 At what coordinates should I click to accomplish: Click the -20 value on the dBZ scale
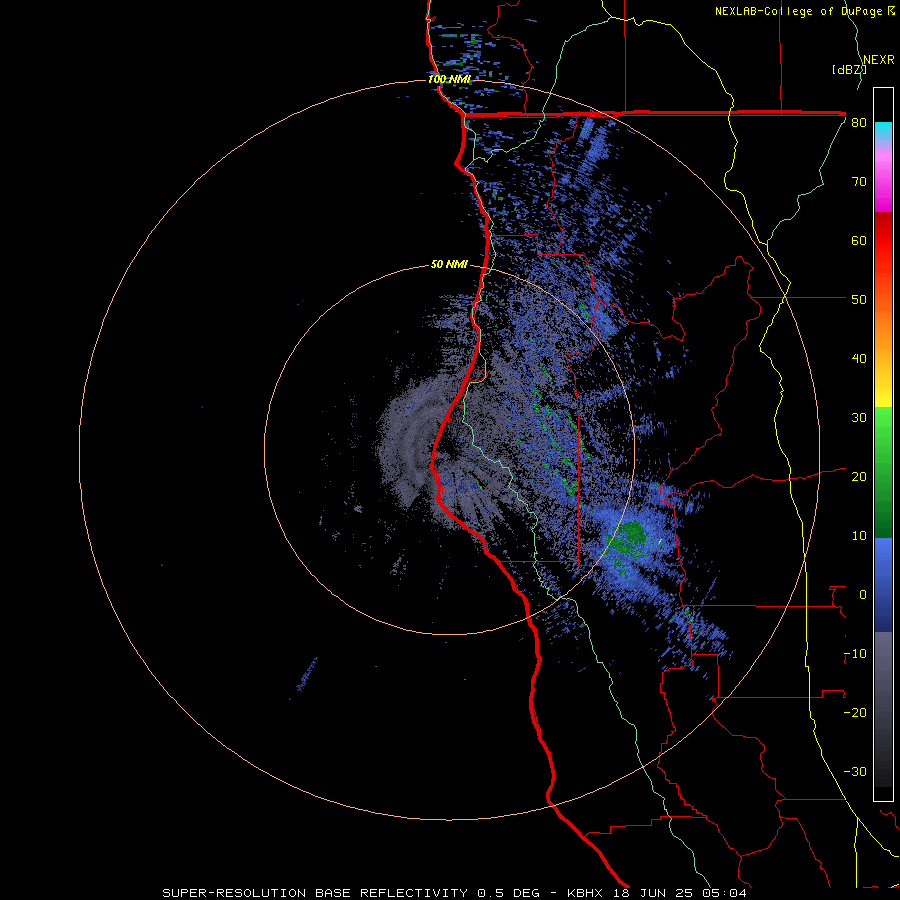[x=855, y=713]
